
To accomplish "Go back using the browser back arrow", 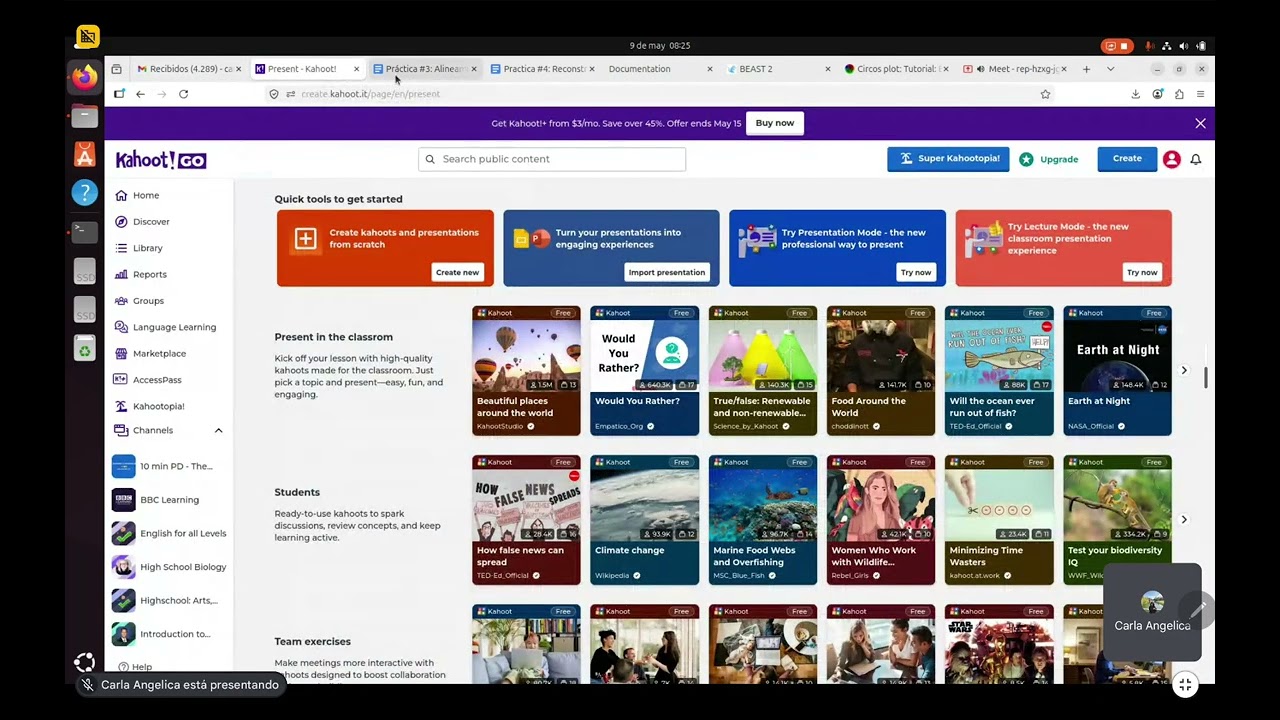I will click(140, 94).
